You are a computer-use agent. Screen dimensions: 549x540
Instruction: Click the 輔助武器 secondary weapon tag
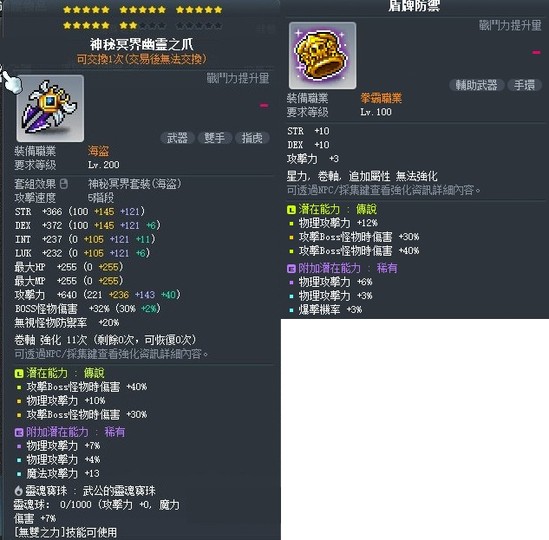click(x=477, y=85)
